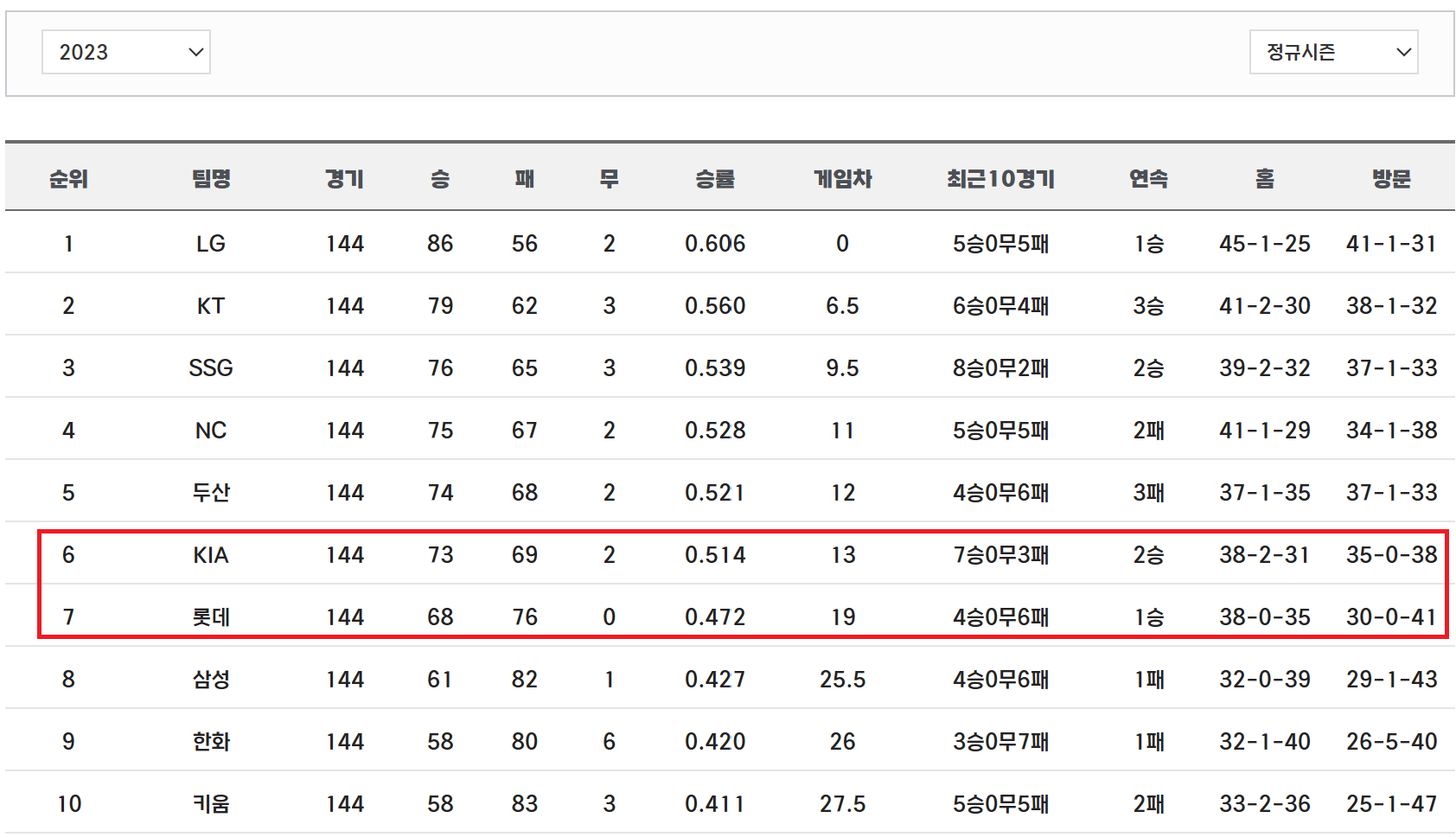
Task: Select the KIA team name
Action: point(211,555)
